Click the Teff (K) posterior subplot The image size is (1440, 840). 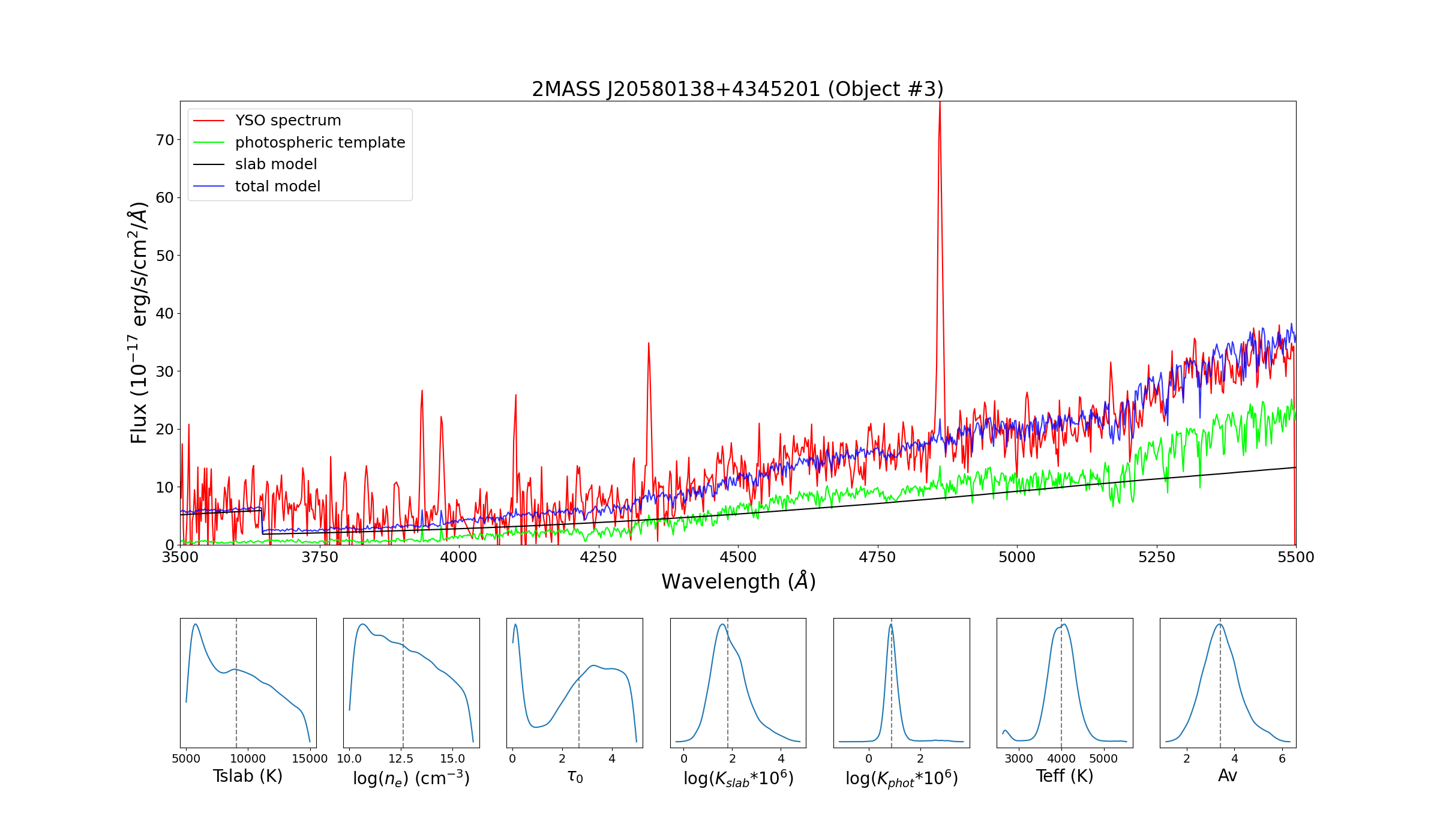1064,683
